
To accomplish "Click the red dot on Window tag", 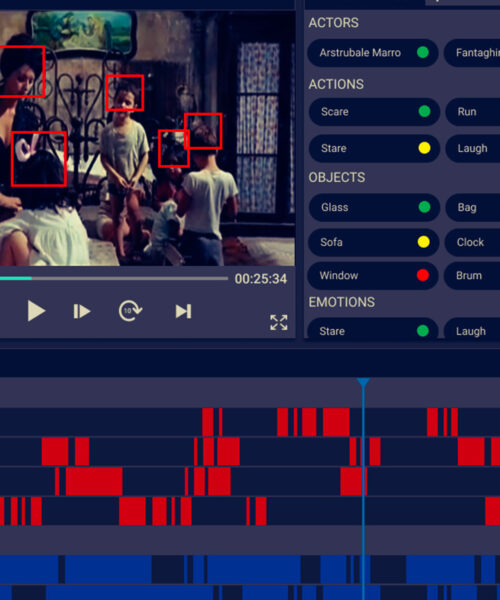I will point(423,275).
